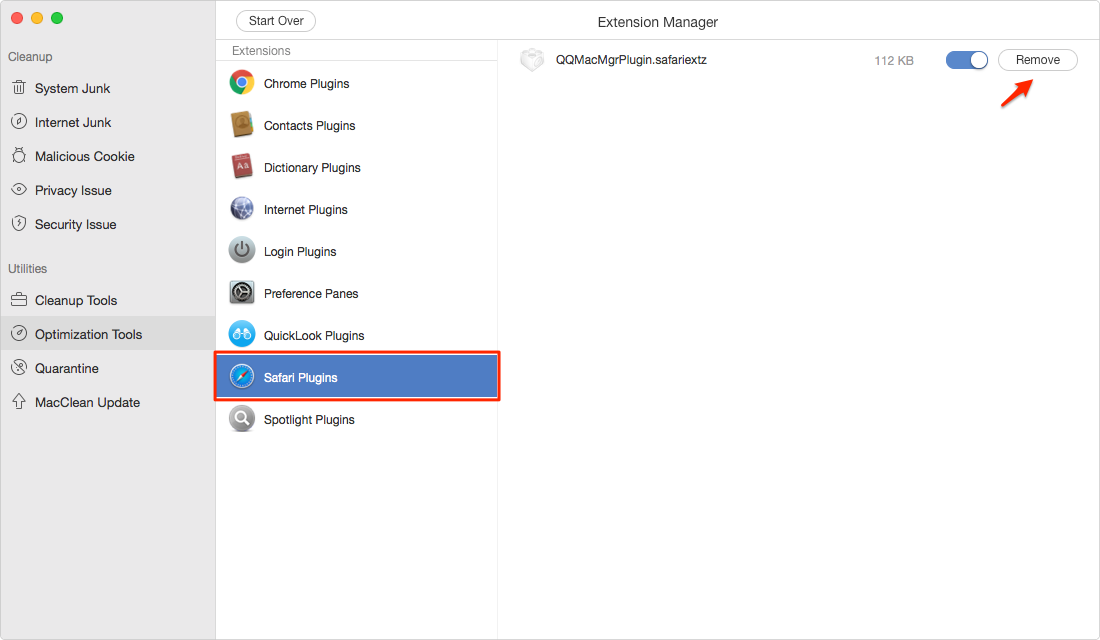Select Optimization Tools label
The height and width of the screenshot is (640, 1100).
click(x=88, y=335)
